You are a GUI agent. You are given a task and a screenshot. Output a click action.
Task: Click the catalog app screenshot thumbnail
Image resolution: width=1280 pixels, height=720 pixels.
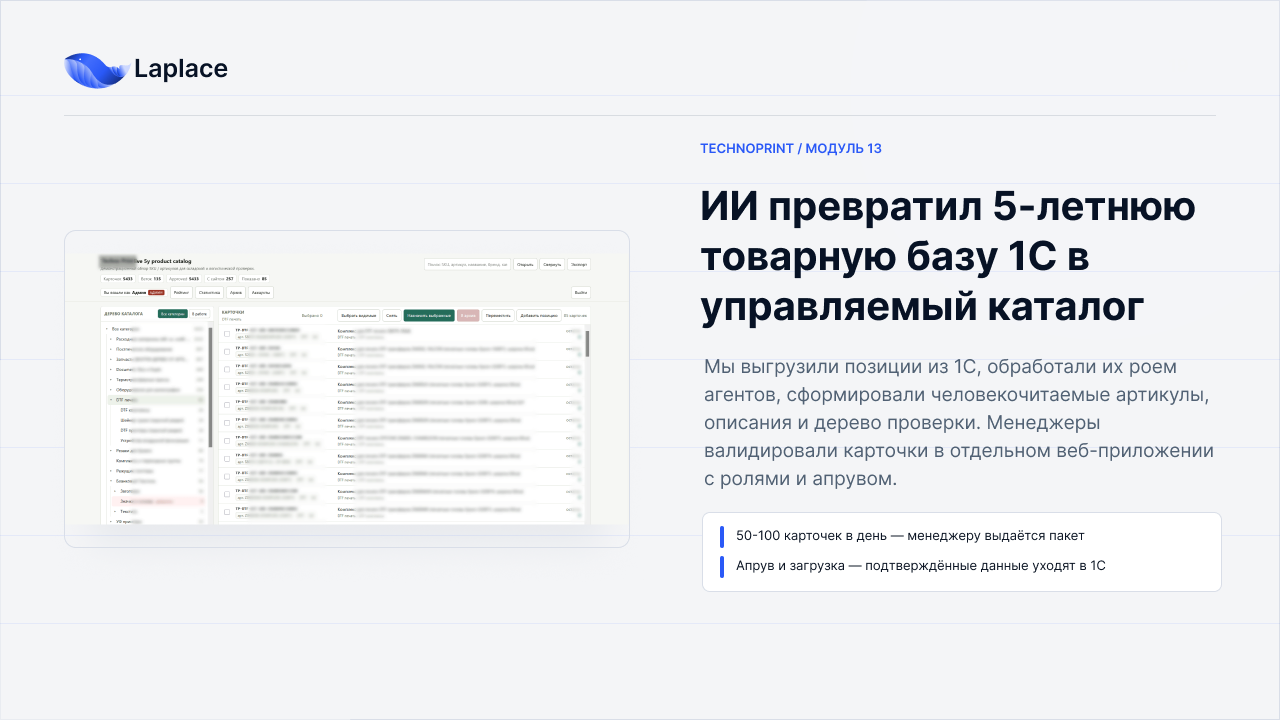coord(347,389)
